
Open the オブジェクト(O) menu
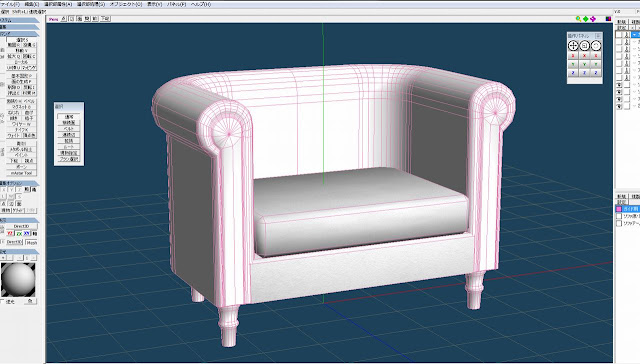click(x=126, y=4)
